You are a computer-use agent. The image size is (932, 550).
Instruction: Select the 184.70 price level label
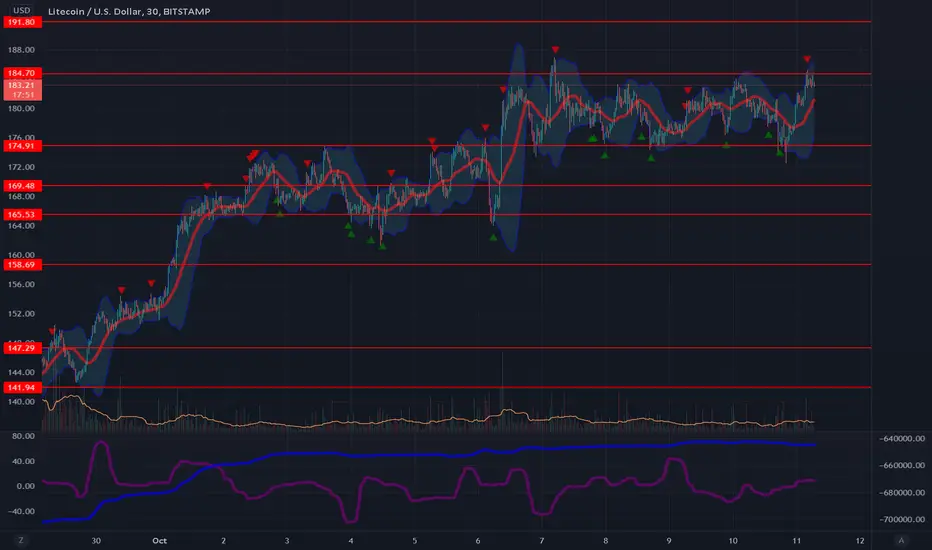click(22, 73)
